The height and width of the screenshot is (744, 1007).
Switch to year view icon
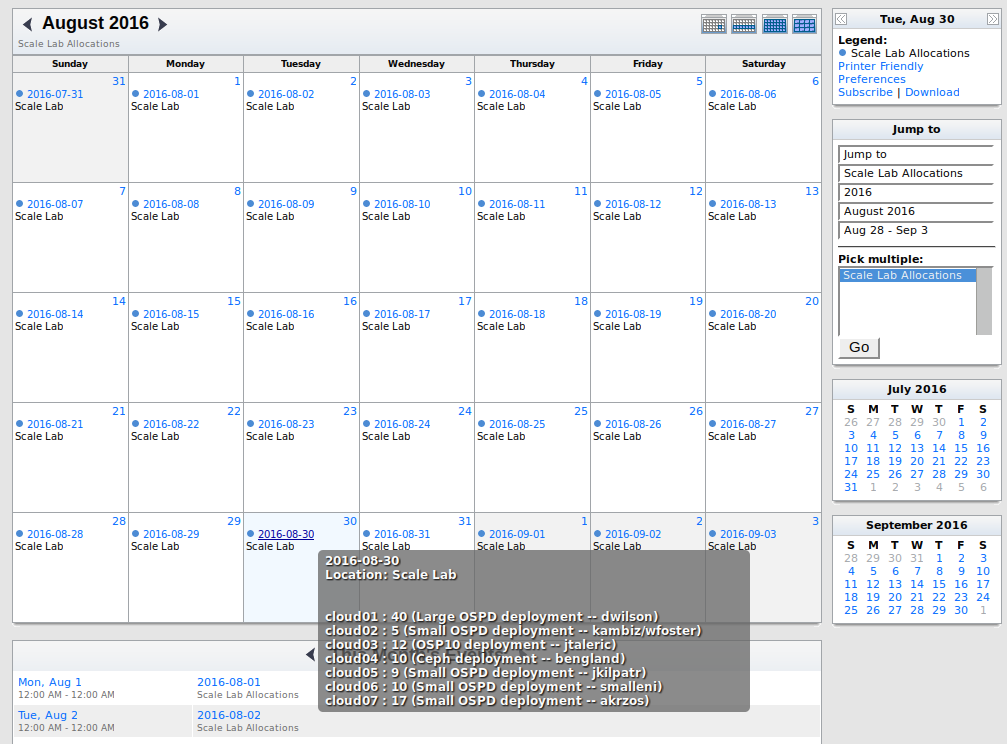pyautogui.click(x=804, y=25)
